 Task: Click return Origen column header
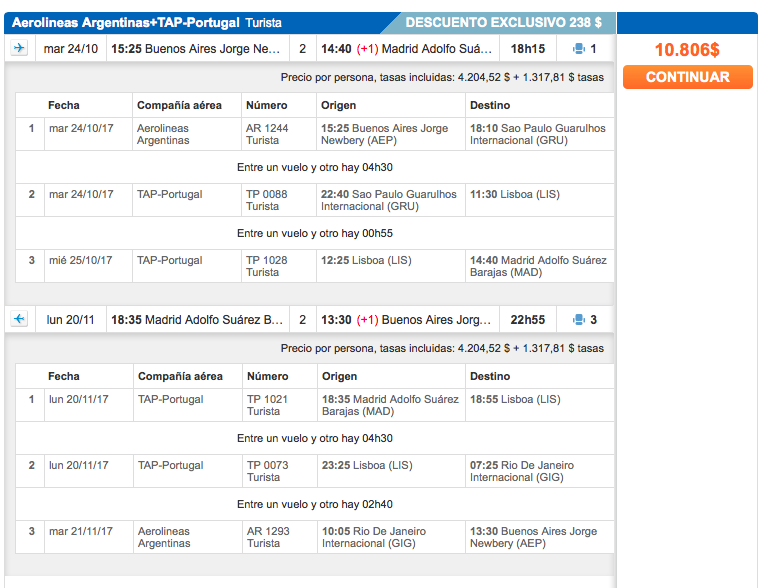click(x=339, y=376)
